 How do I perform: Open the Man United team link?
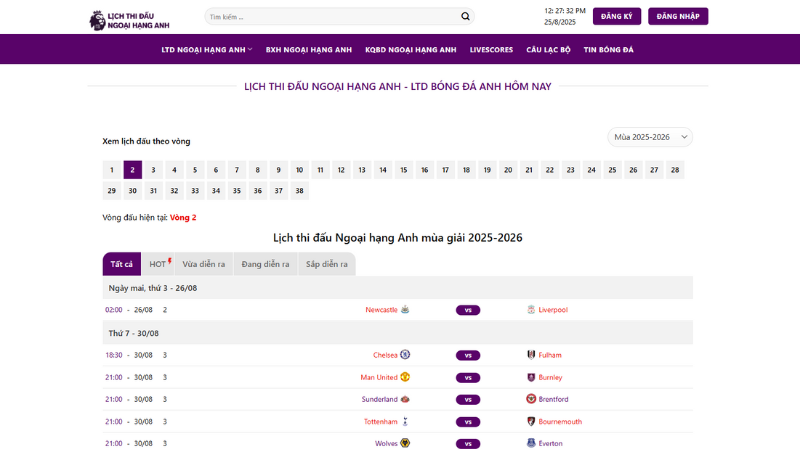pyautogui.click(x=379, y=378)
